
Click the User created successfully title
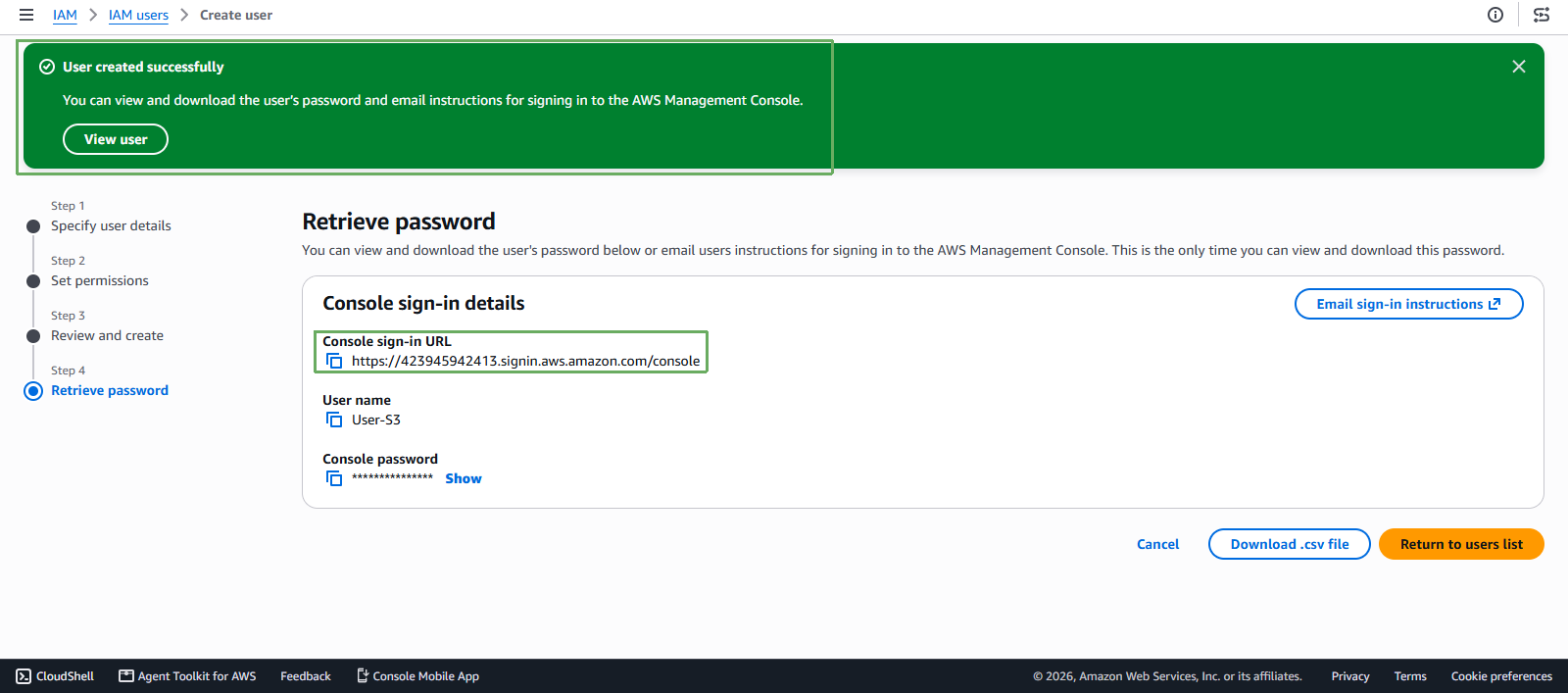pos(143,67)
